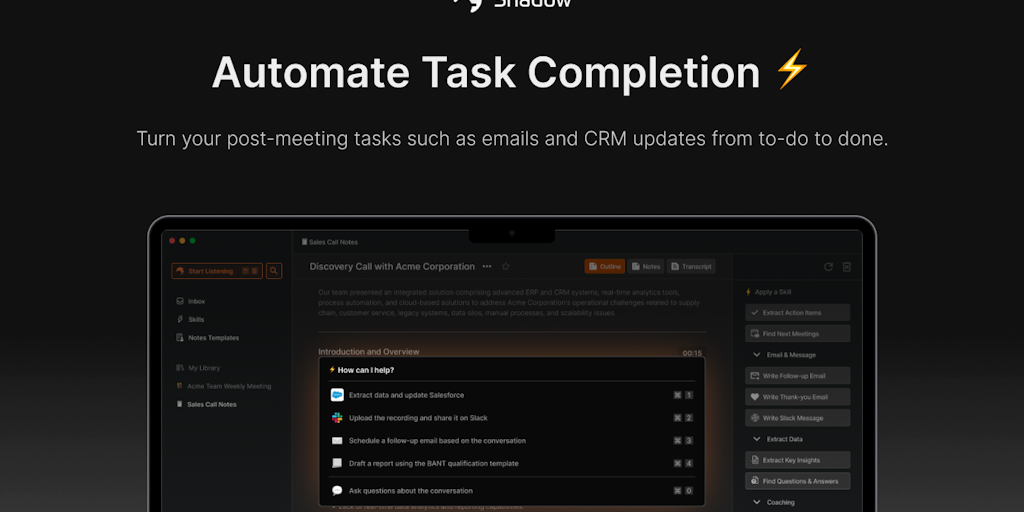
Task: Switch to the Outline tab
Action: pyautogui.click(x=605, y=266)
